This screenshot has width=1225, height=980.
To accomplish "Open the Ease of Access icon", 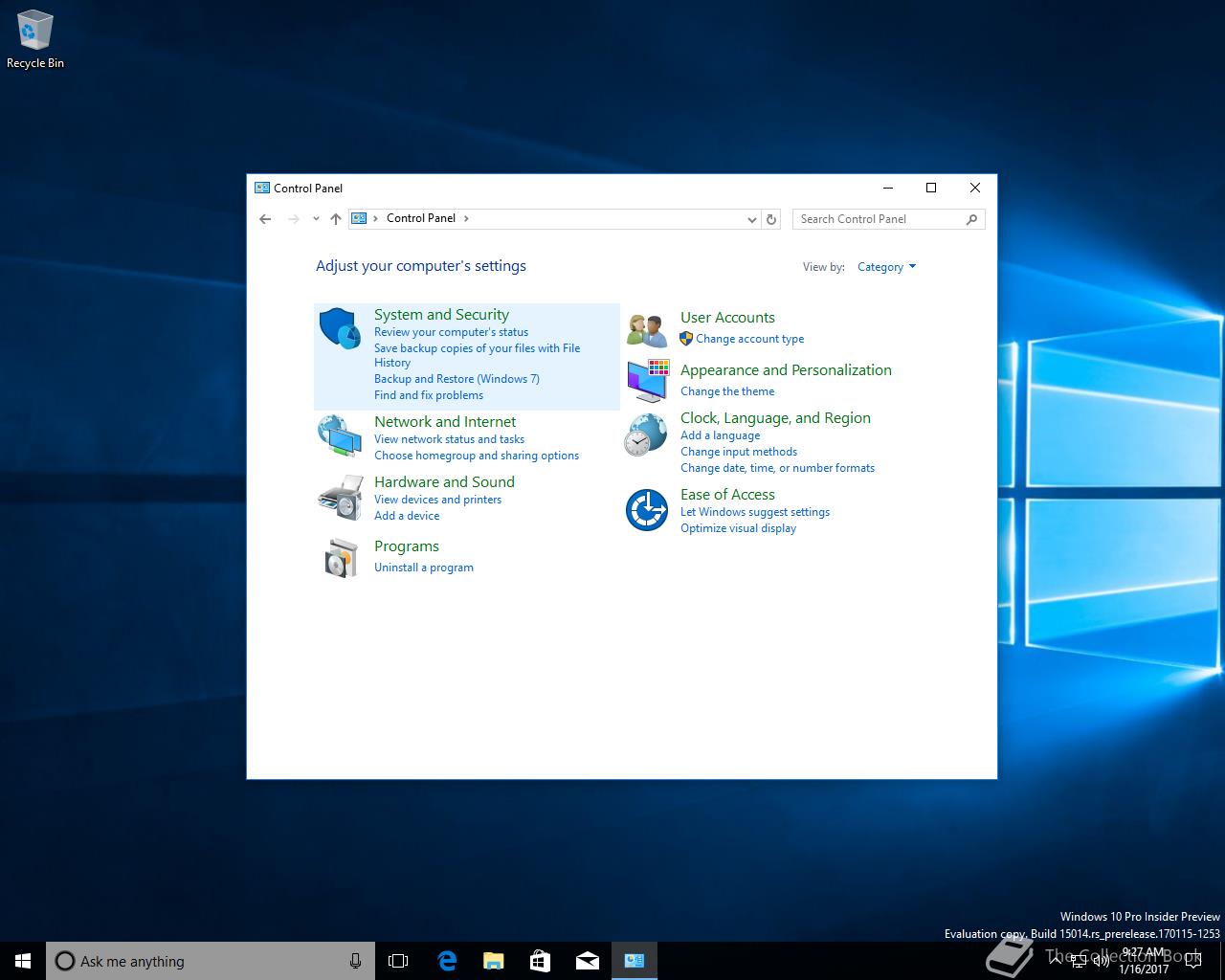I will point(647,509).
